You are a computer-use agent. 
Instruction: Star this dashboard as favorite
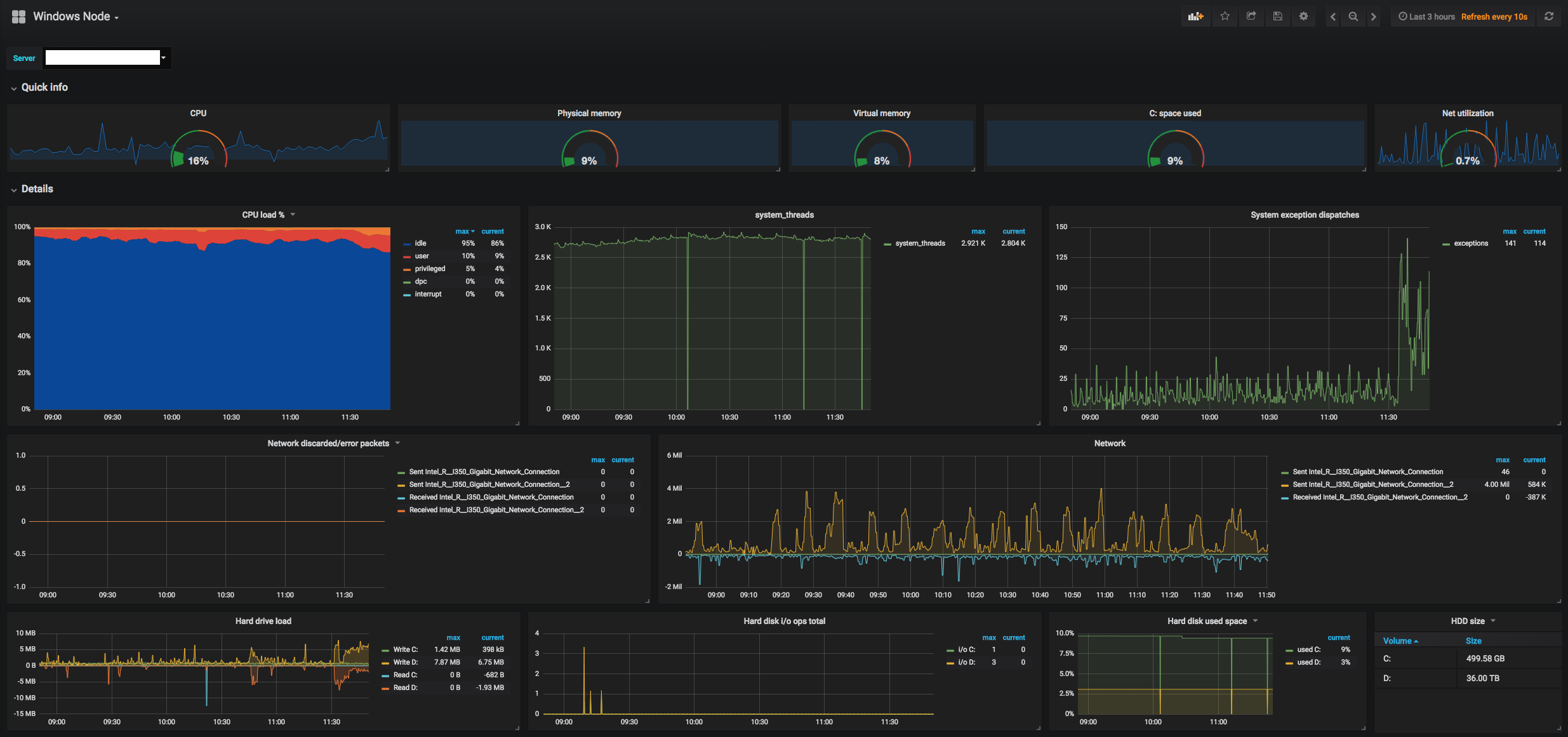1225,17
